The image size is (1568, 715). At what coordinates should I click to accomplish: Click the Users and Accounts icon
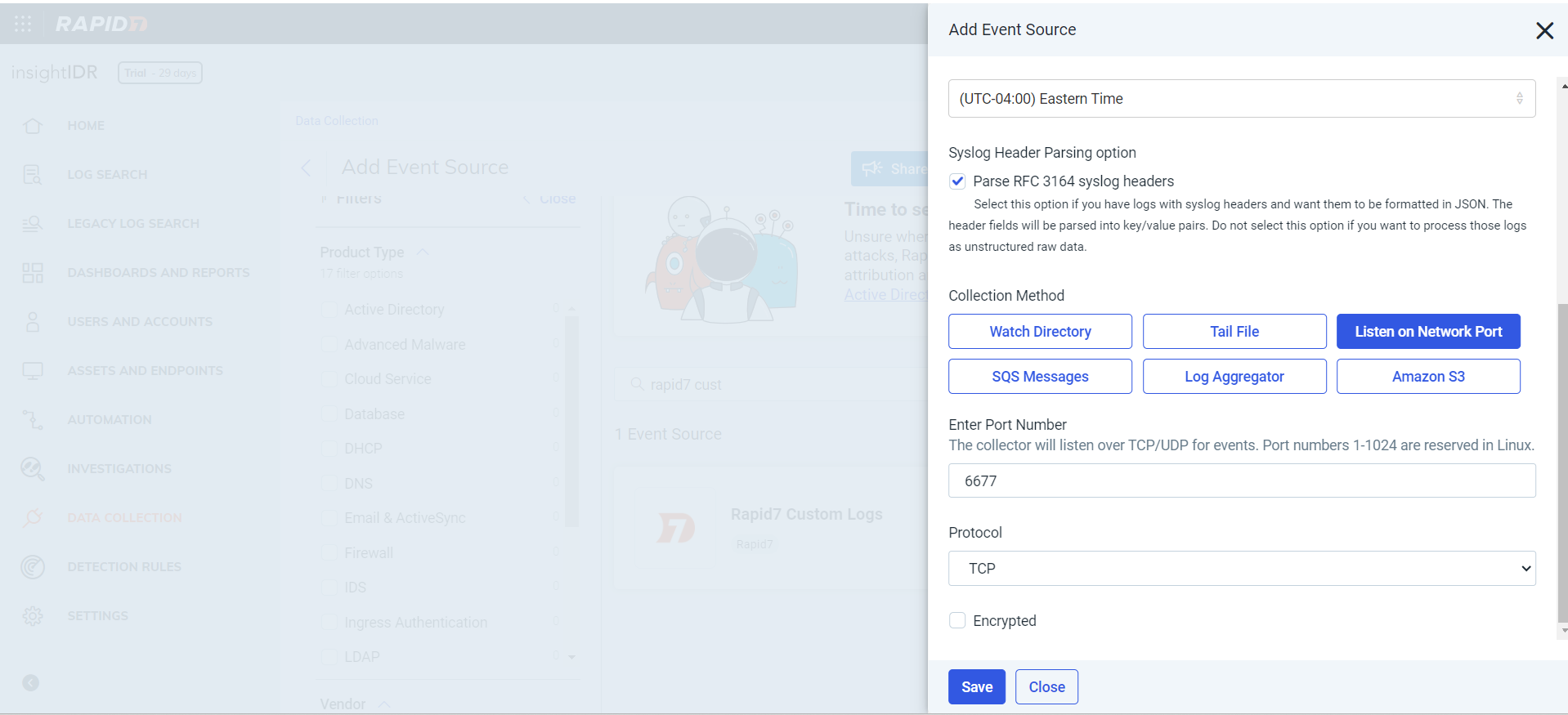tap(33, 322)
